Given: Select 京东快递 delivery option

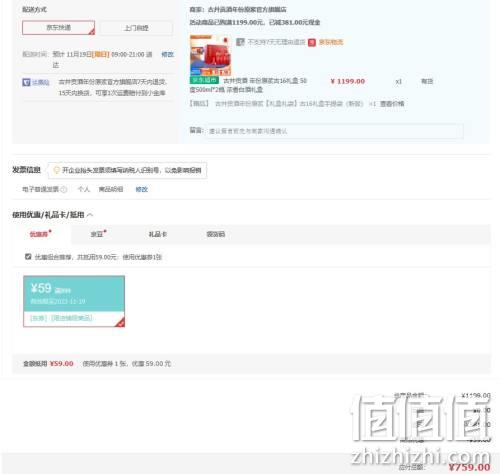Looking at the screenshot, I should coord(58,28).
